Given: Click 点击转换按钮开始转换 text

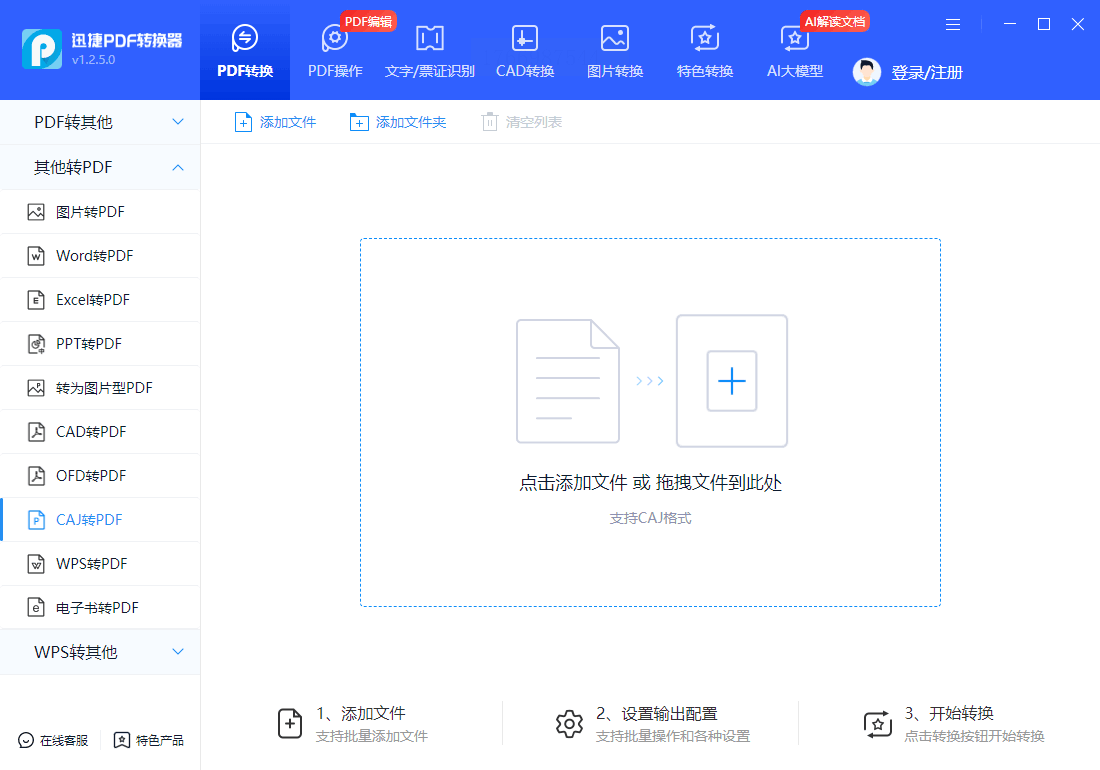Looking at the screenshot, I should point(974,736).
